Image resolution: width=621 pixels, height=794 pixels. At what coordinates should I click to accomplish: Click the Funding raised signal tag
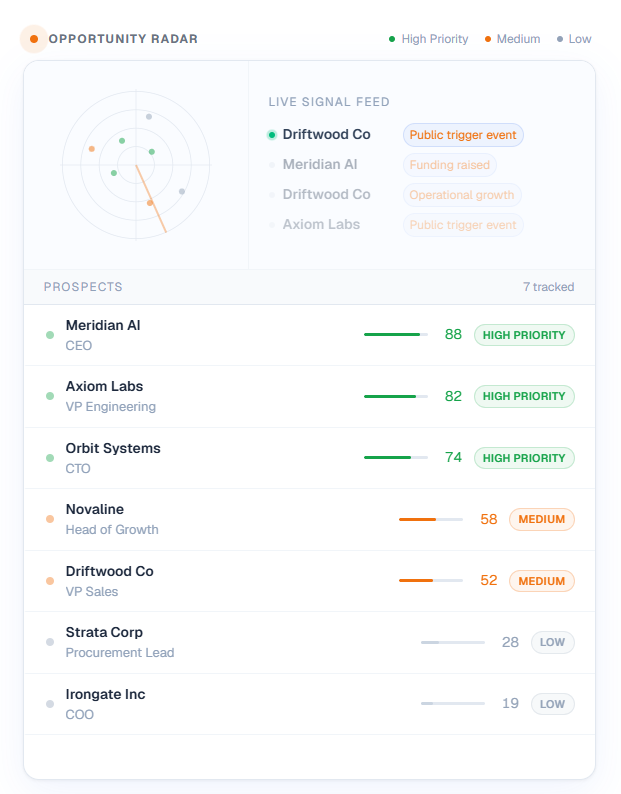click(450, 165)
